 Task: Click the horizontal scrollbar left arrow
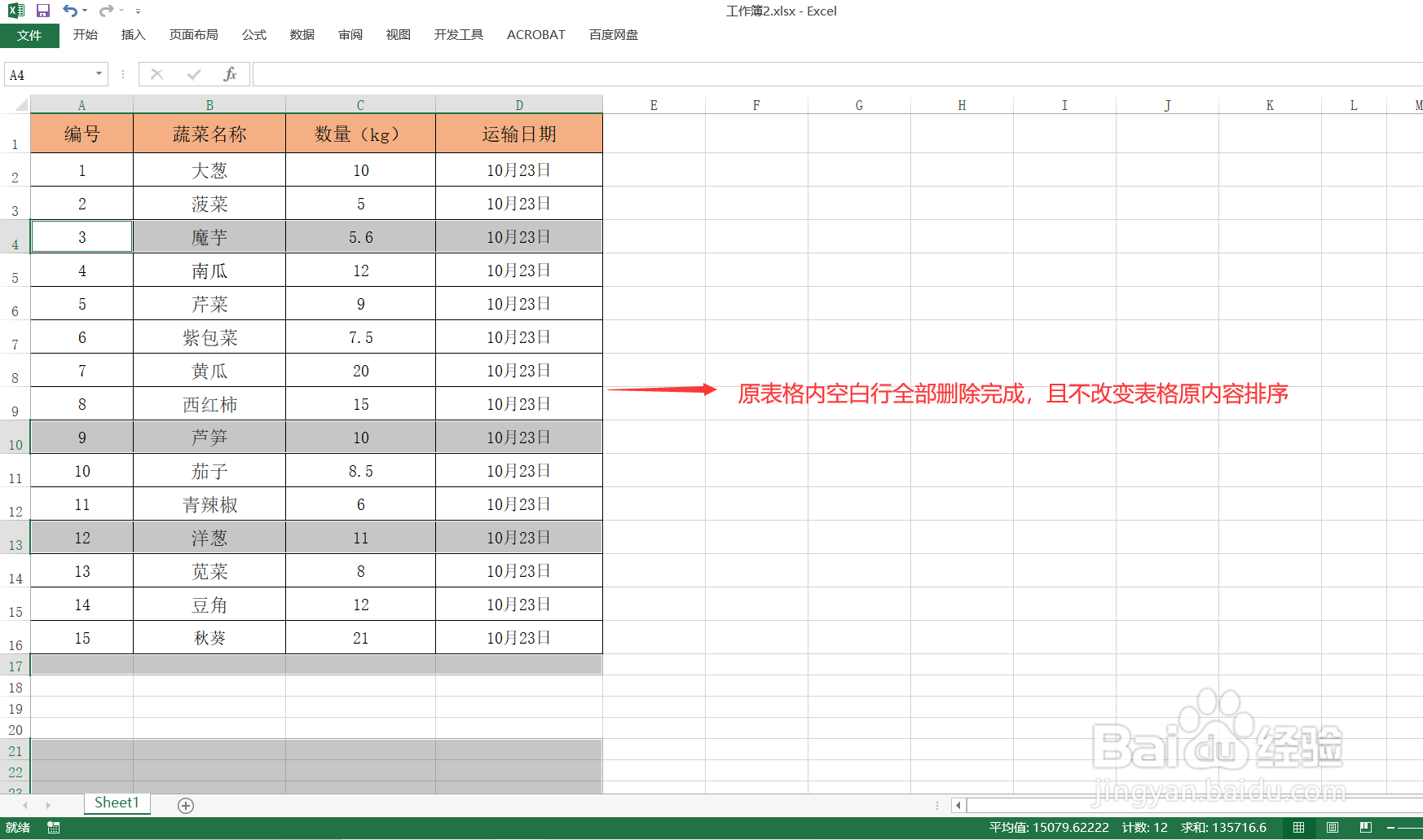tap(958, 805)
